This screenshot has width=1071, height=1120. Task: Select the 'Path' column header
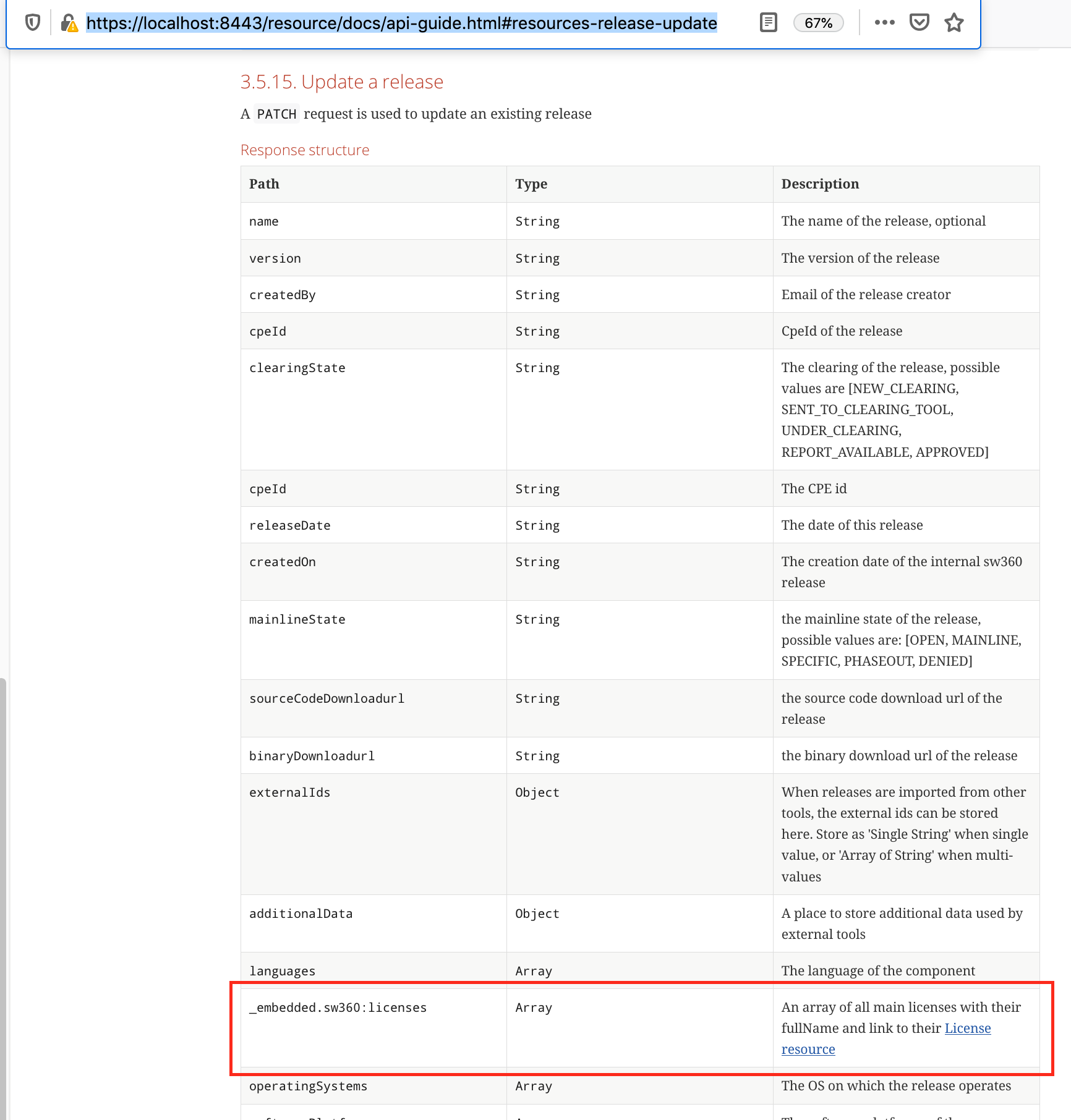click(x=373, y=184)
